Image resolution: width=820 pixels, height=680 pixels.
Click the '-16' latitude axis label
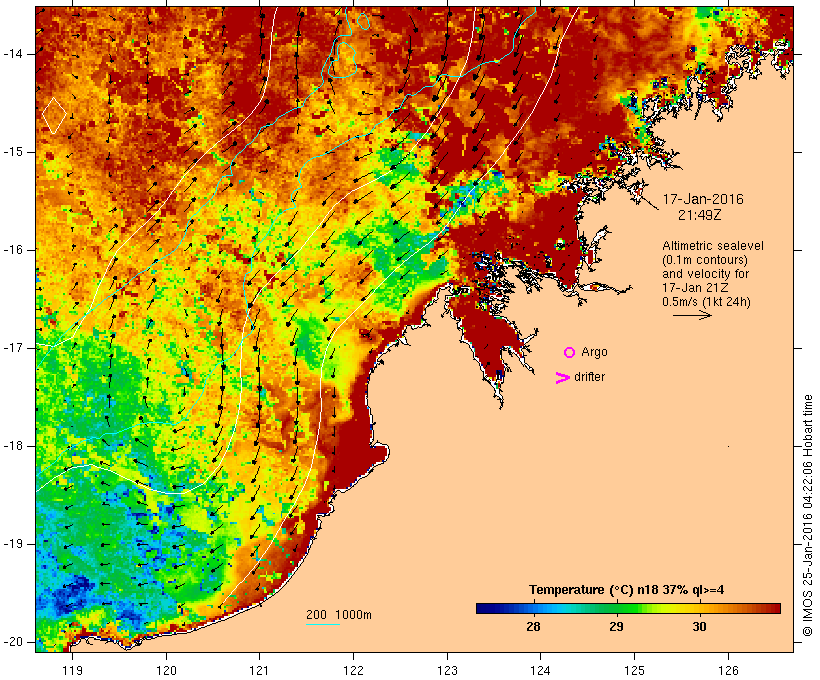click(12, 250)
